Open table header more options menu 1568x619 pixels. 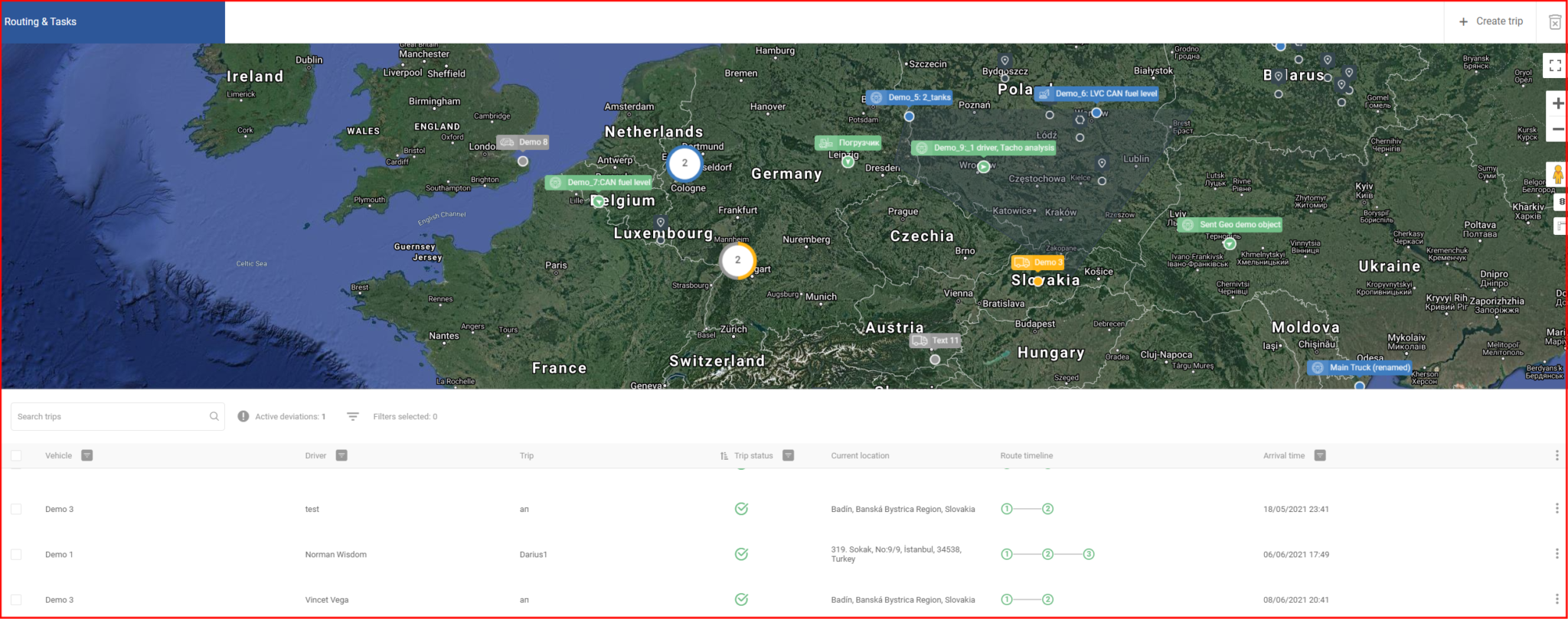click(1557, 455)
